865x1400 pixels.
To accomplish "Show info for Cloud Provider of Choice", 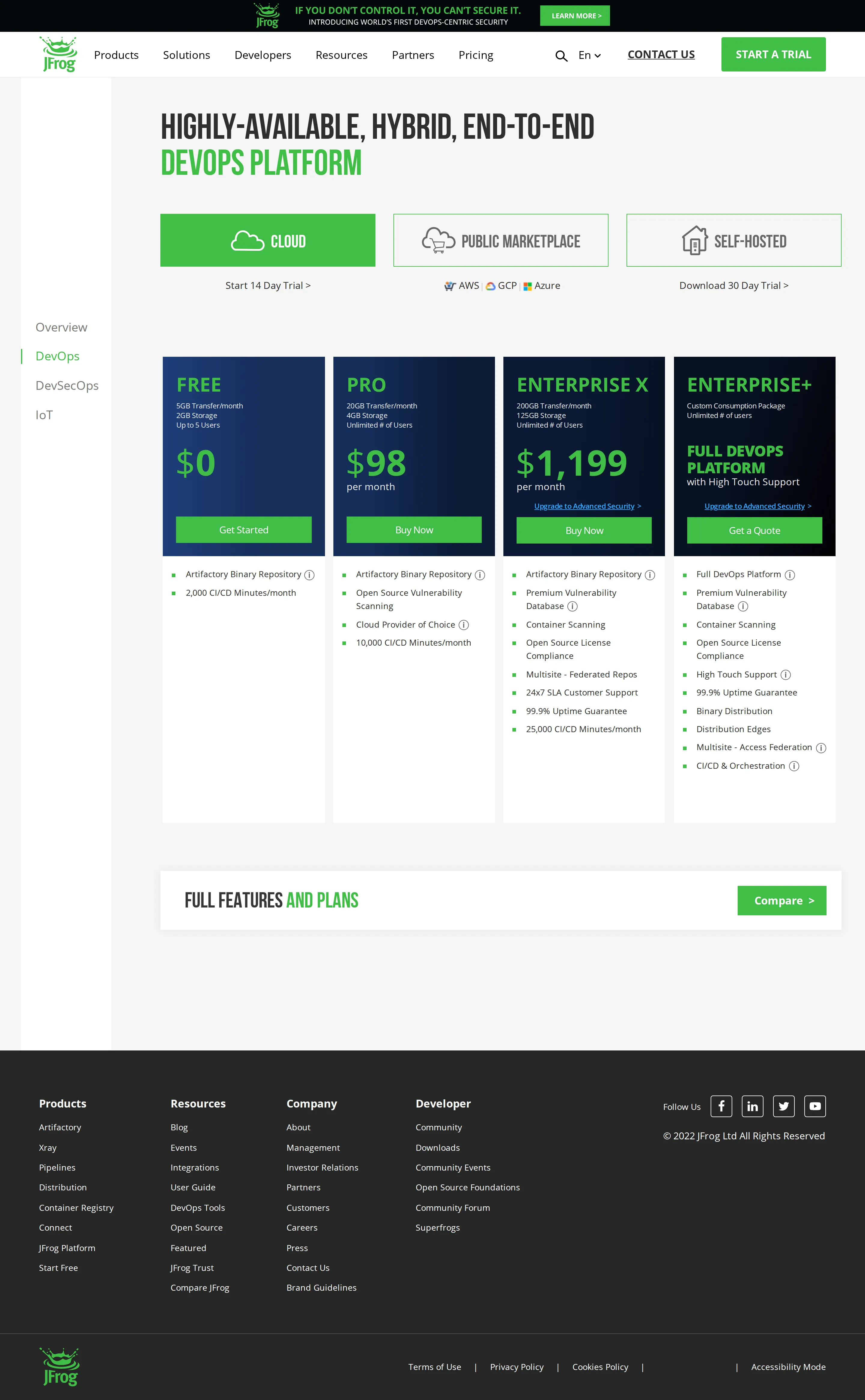I will [464, 625].
